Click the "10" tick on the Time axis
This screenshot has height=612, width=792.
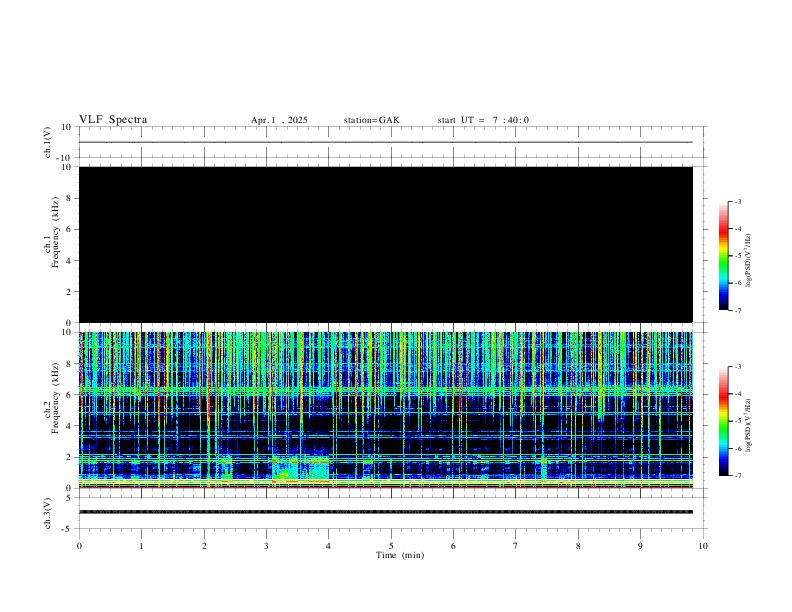[703, 546]
